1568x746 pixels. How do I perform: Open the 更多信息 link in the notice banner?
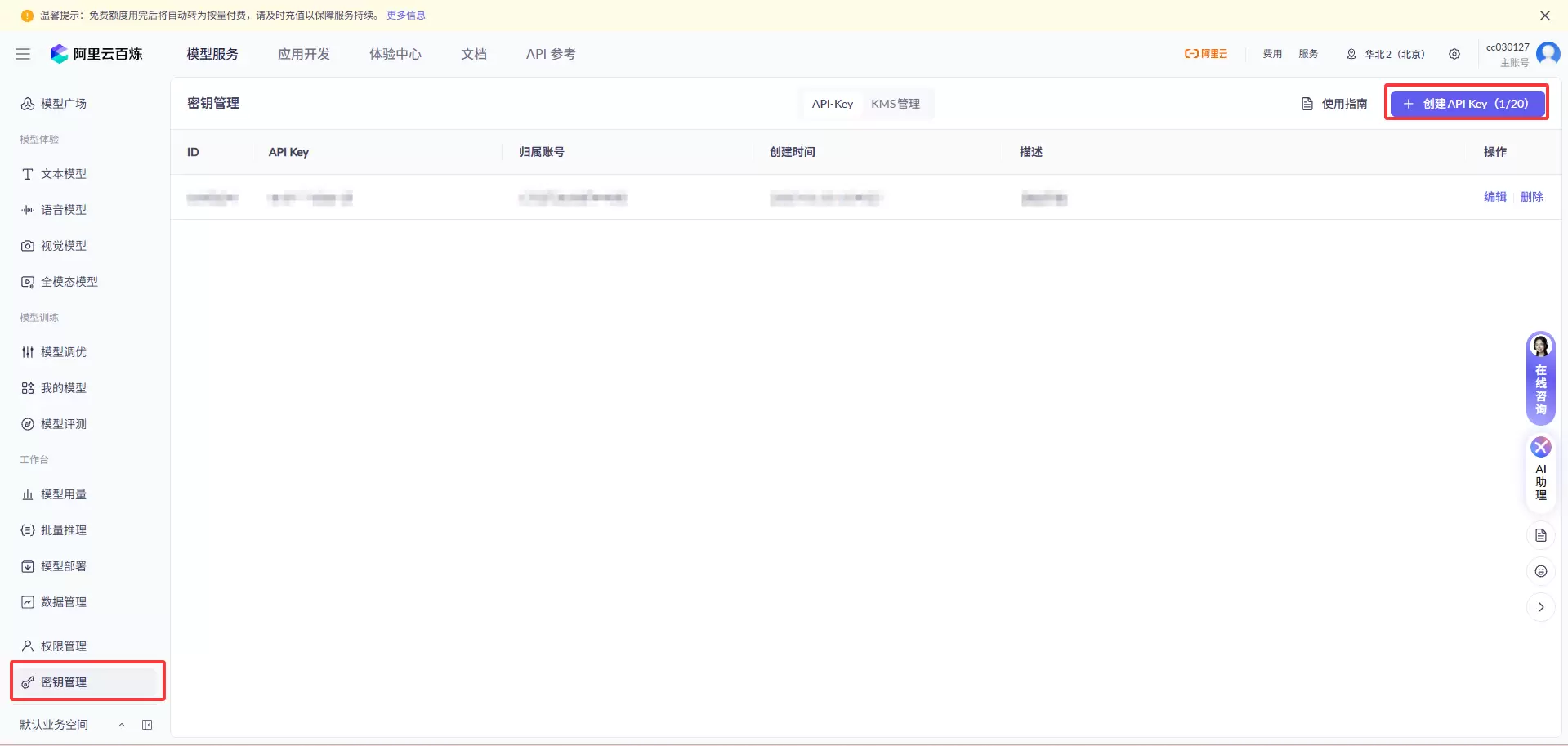(406, 15)
